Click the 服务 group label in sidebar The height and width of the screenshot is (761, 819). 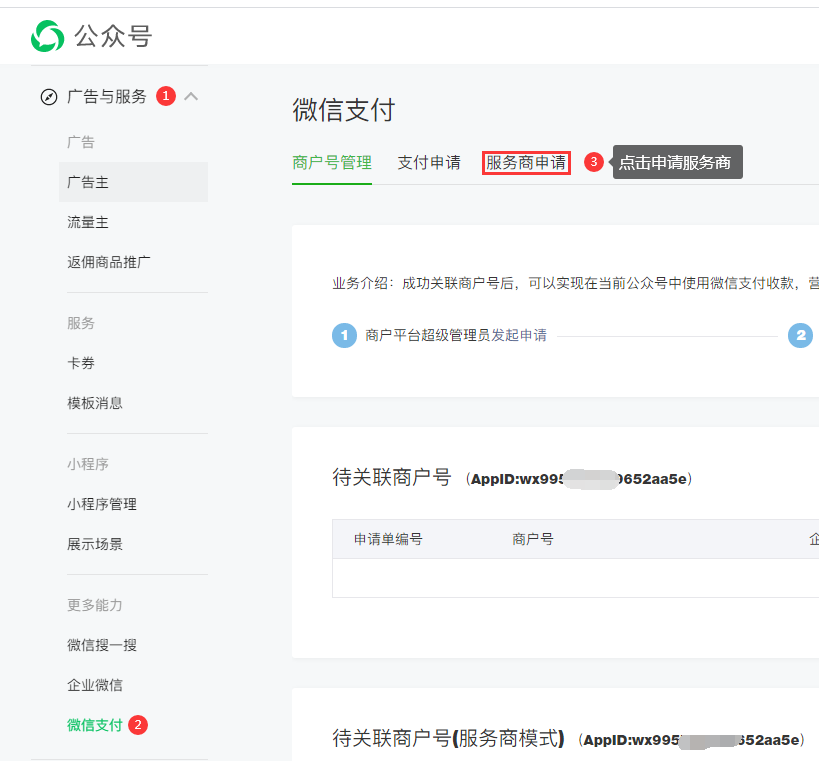[81, 323]
